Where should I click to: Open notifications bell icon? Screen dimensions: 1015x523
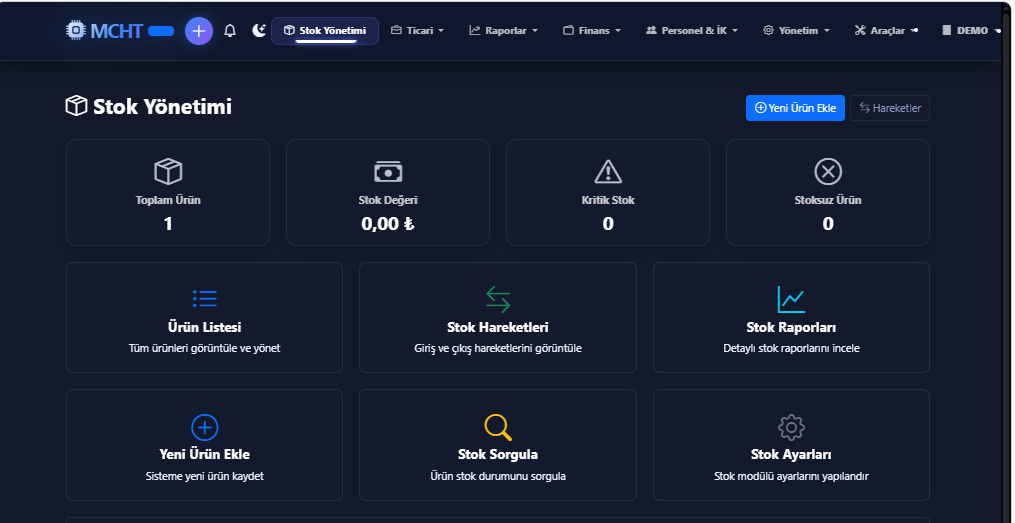click(230, 30)
